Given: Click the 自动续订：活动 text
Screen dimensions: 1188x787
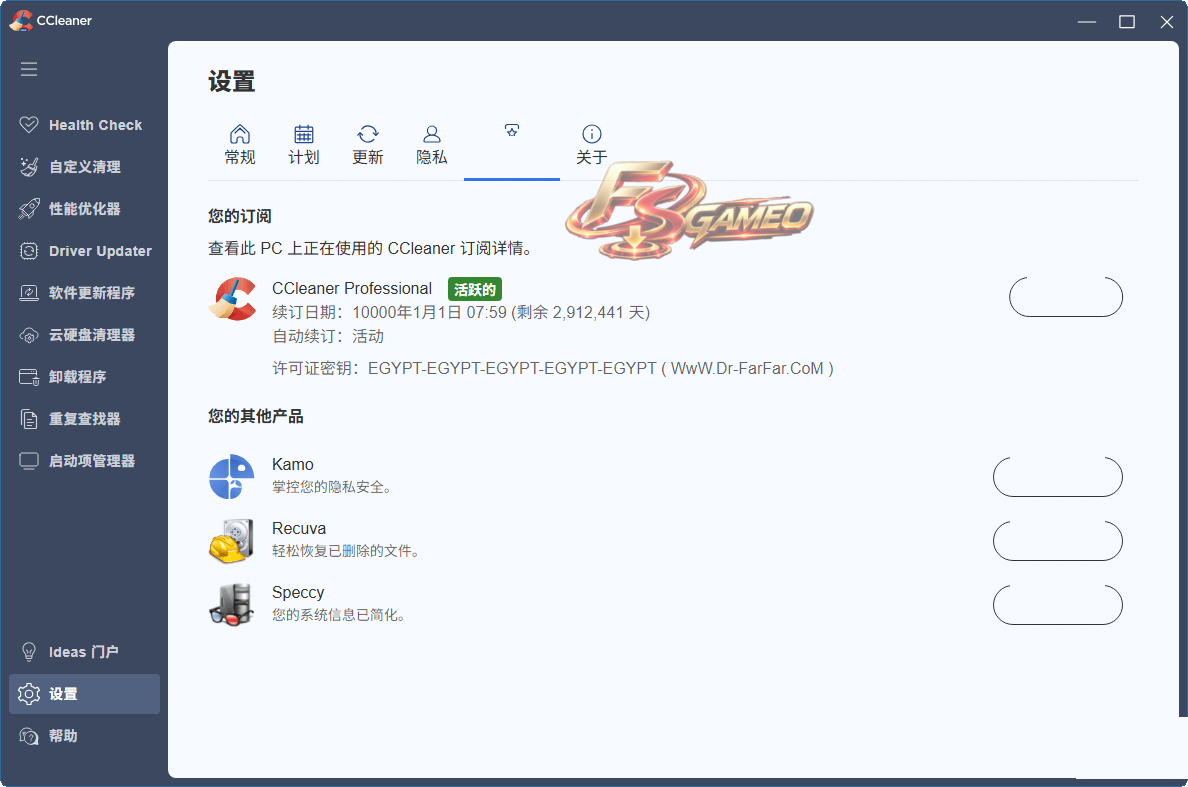Looking at the screenshot, I should [x=328, y=336].
